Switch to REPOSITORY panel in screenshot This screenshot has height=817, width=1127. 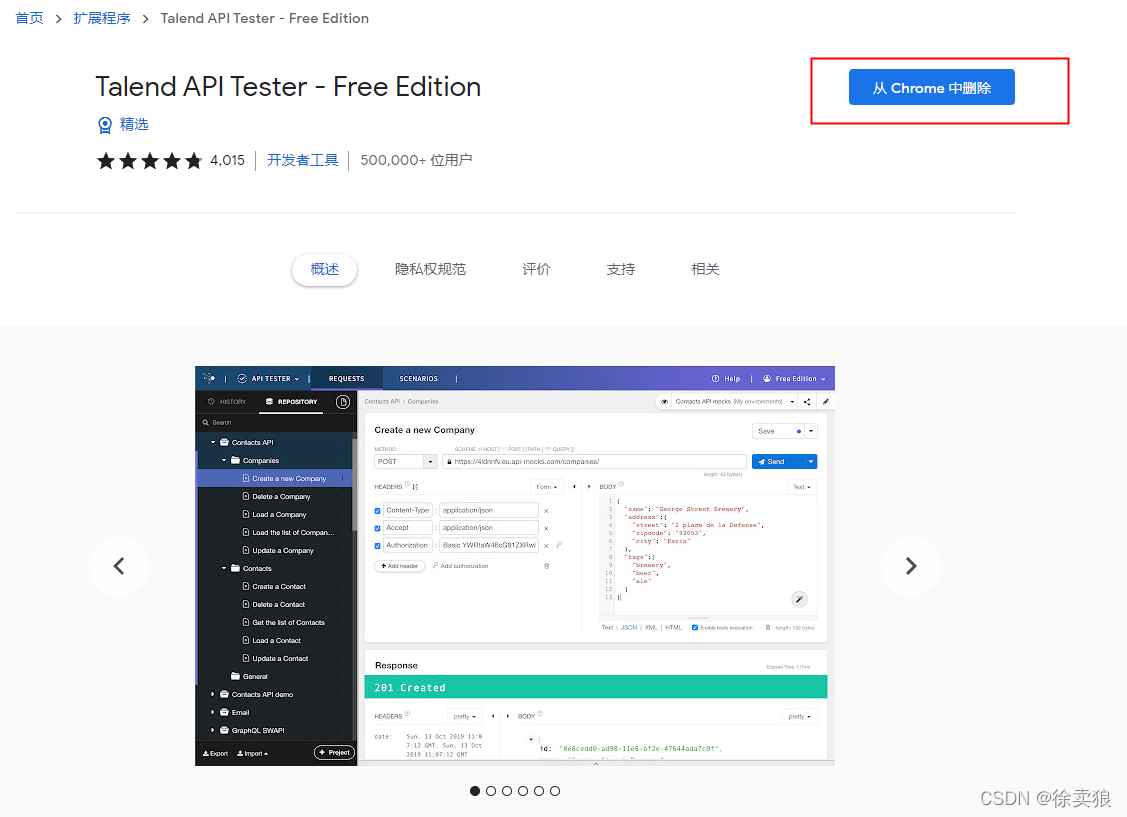[x=292, y=402]
